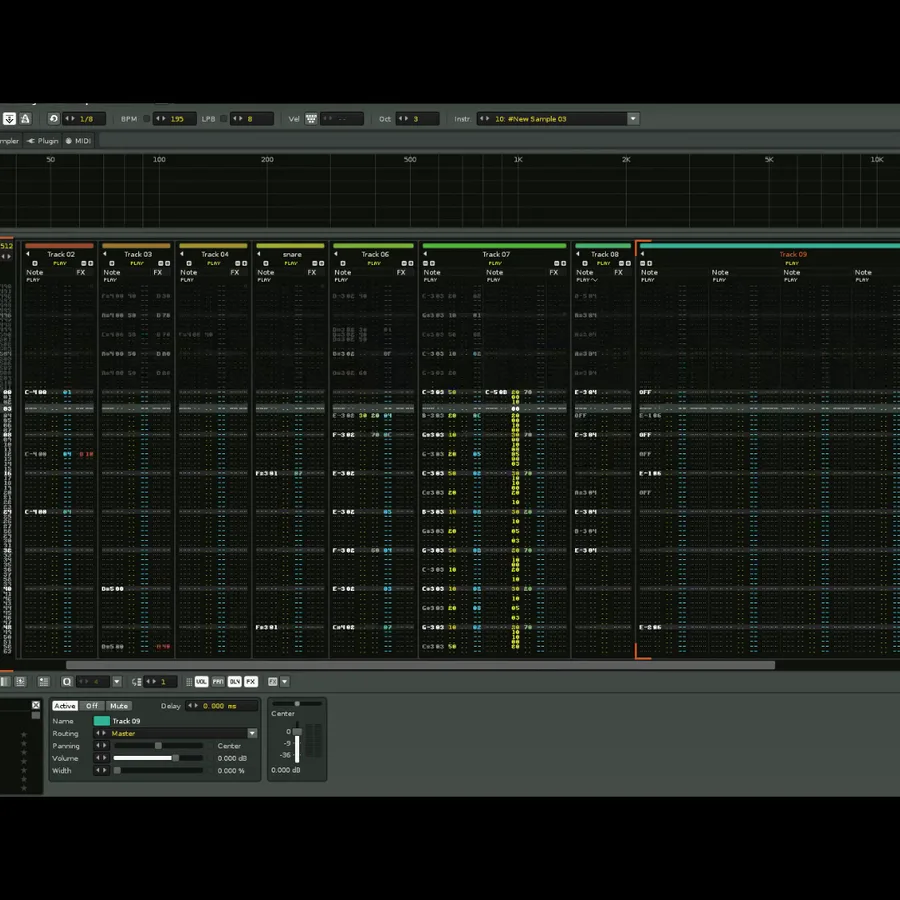Collapse Track 04 with its left arrow

181,254
